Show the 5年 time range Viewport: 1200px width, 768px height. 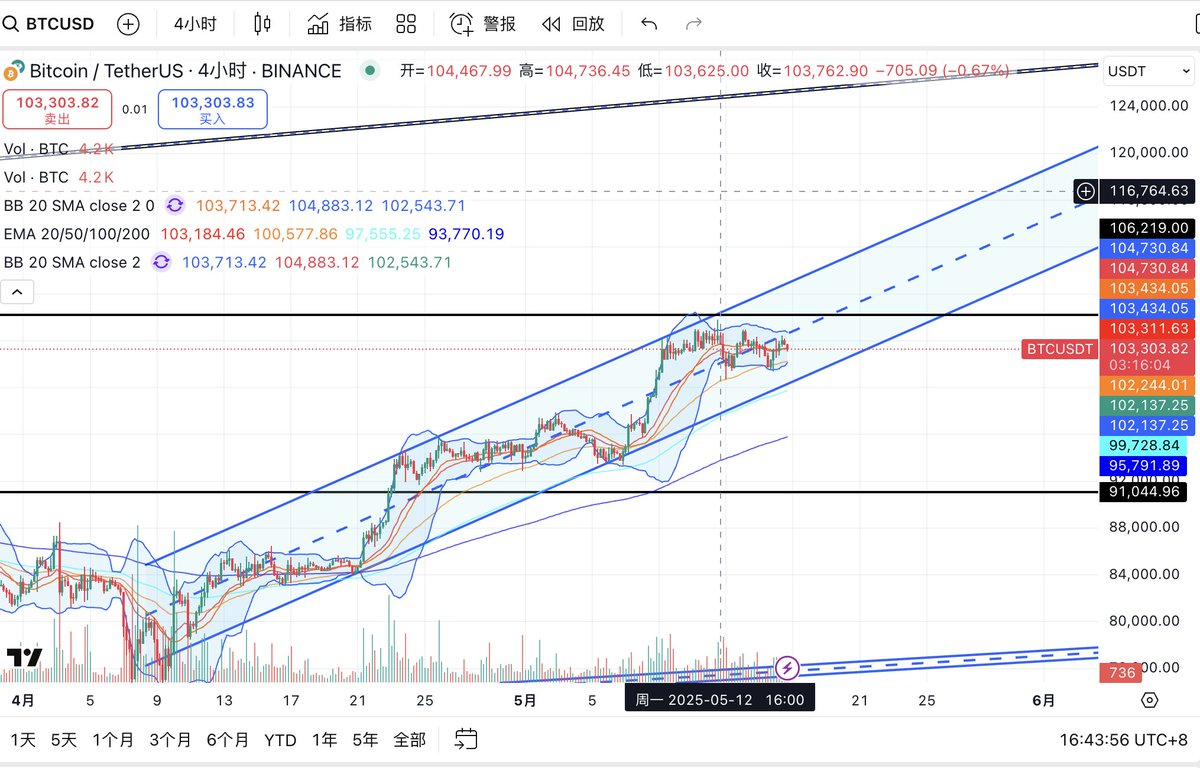click(x=365, y=740)
